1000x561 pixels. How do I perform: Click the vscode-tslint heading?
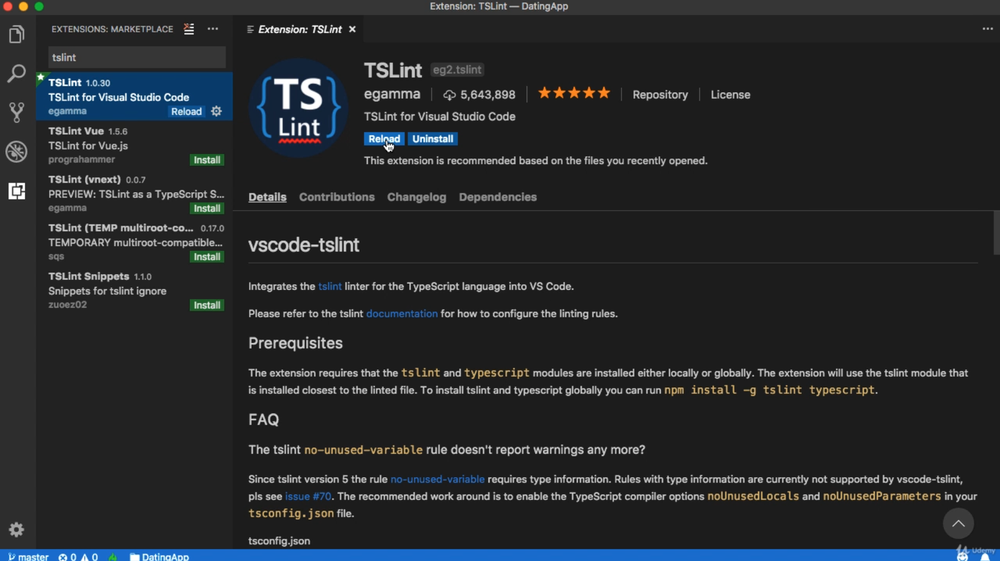point(304,245)
